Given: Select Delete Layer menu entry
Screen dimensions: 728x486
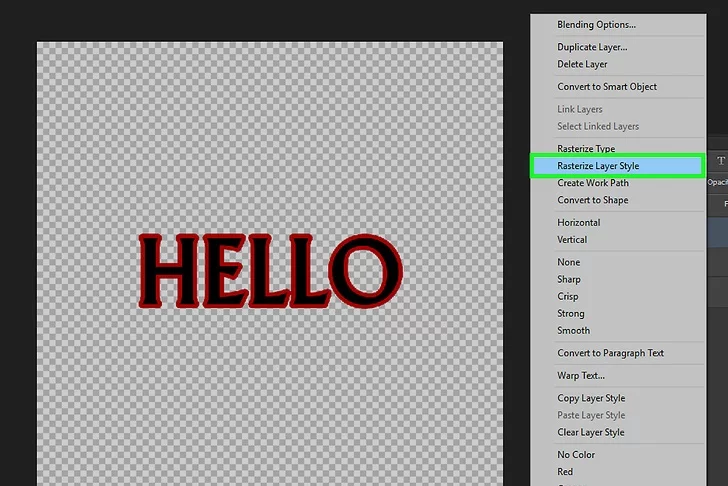Looking at the screenshot, I should (582, 64).
